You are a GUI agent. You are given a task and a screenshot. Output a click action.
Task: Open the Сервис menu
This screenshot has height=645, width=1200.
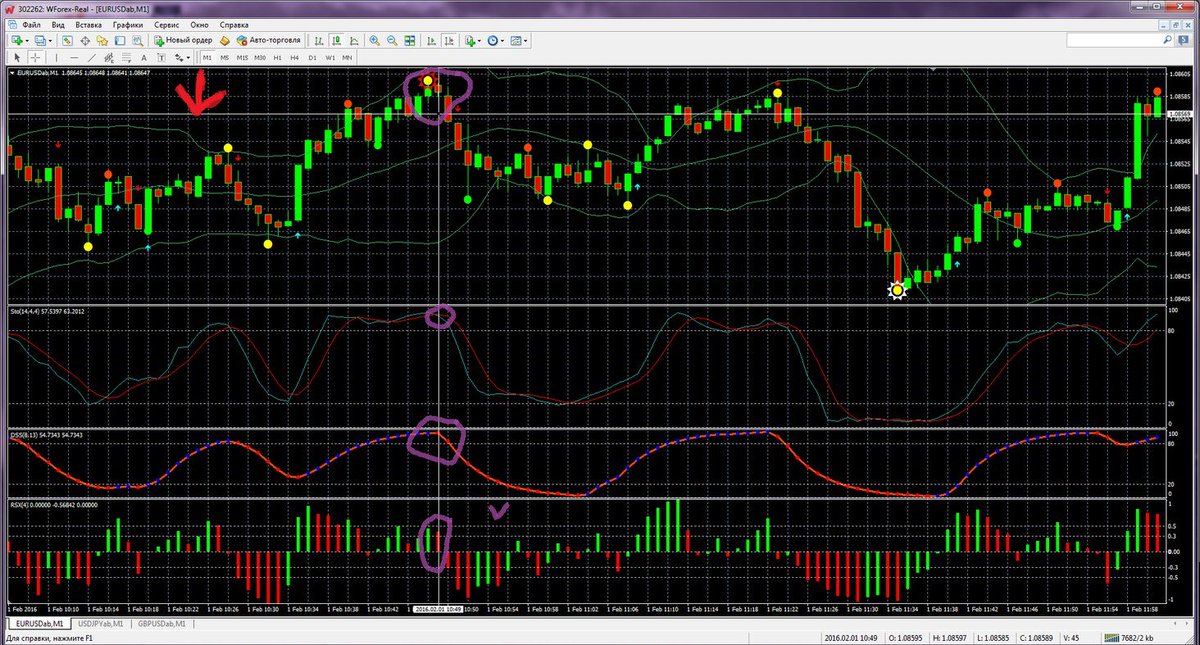click(x=166, y=22)
